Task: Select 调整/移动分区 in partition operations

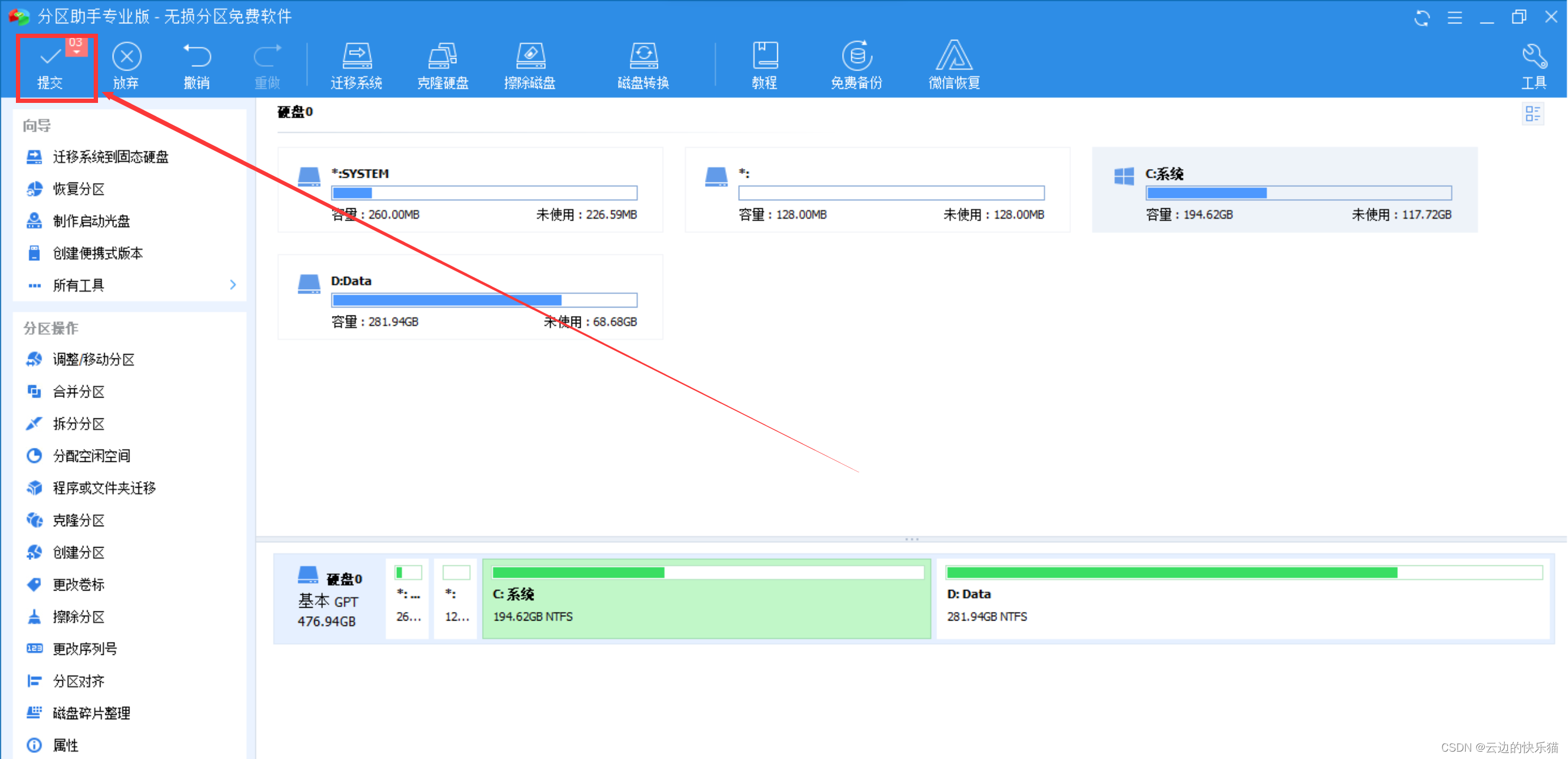Action: tap(93, 360)
